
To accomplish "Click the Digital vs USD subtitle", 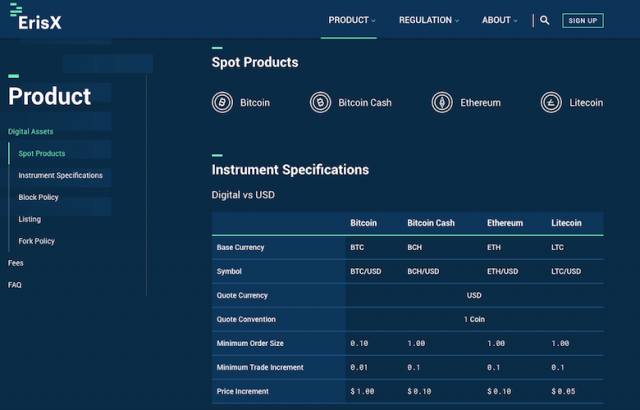I will [x=243, y=195].
